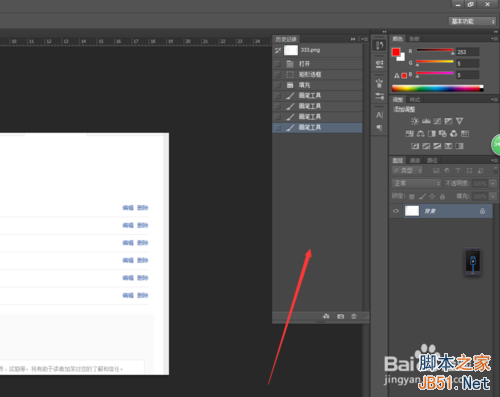The image size is (500, 397).
Task: Expand the layer filter 类型 dropdown
Action: pos(407,170)
